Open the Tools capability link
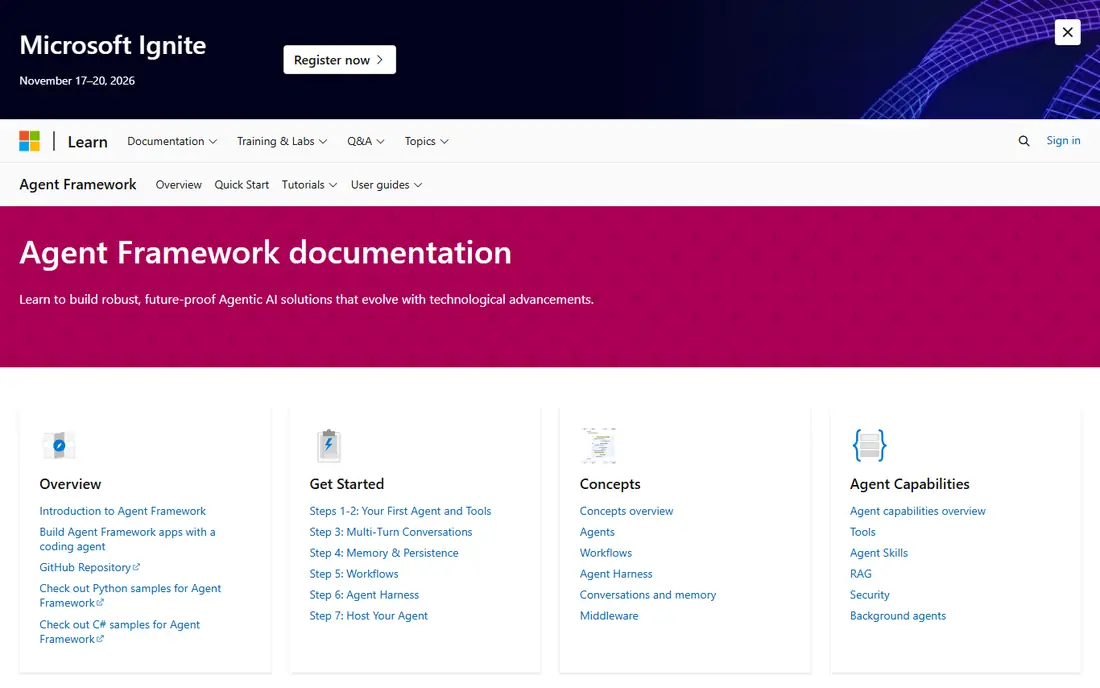Image resolution: width=1100 pixels, height=688 pixels. 862,532
